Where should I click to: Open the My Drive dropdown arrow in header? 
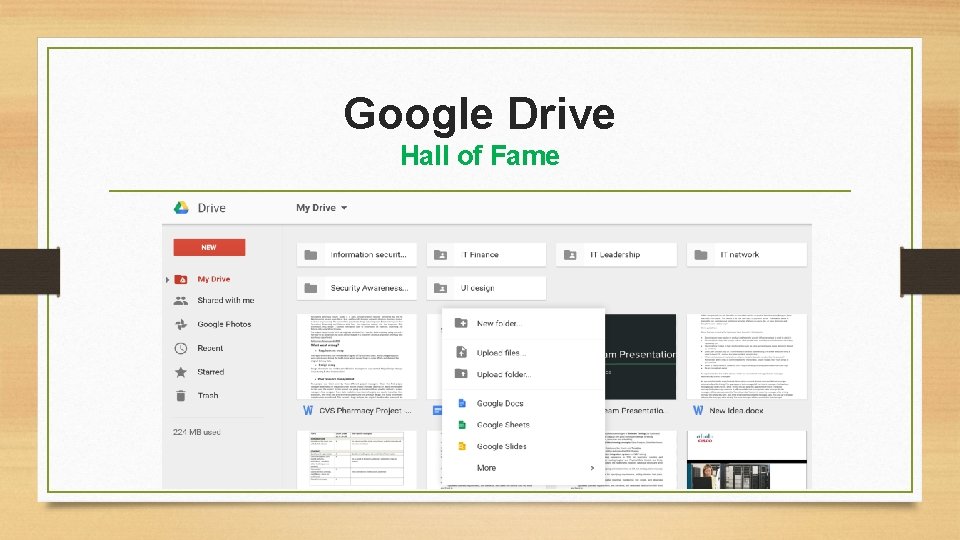point(344,208)
